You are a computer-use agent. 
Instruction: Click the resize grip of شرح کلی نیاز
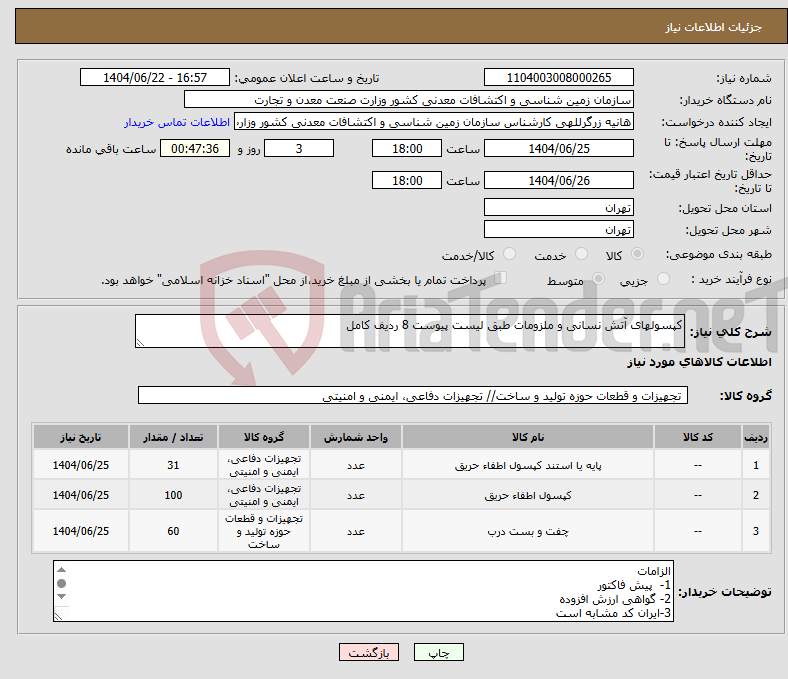coord(141,342)
